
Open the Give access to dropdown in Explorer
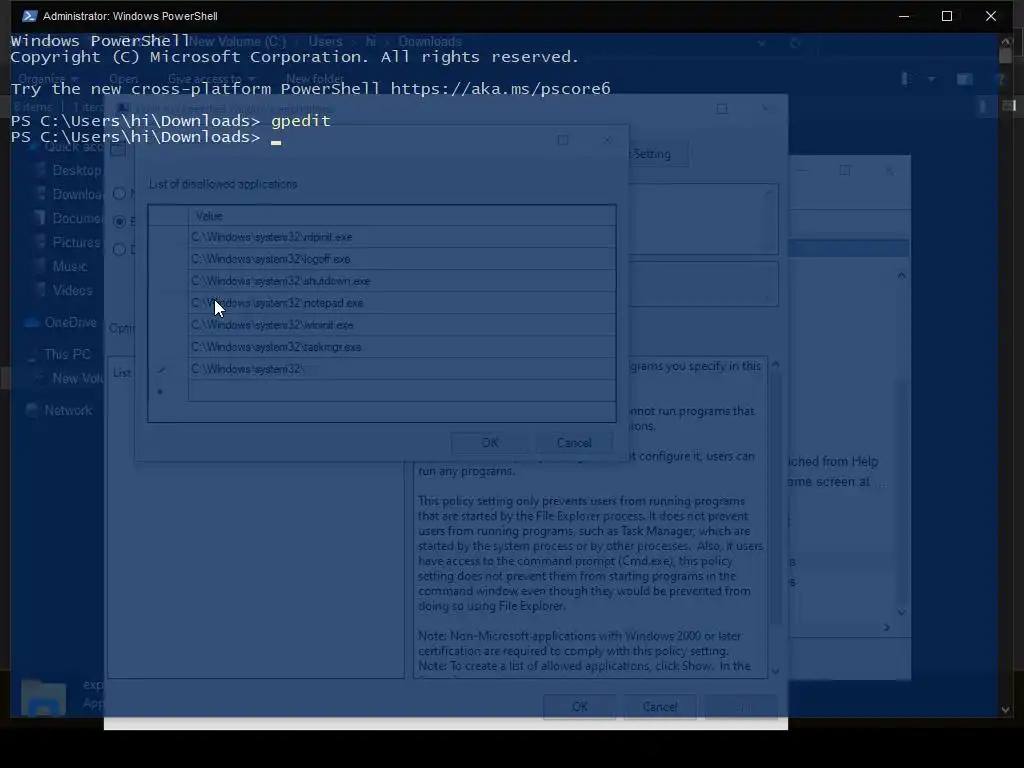pos(211,79)
